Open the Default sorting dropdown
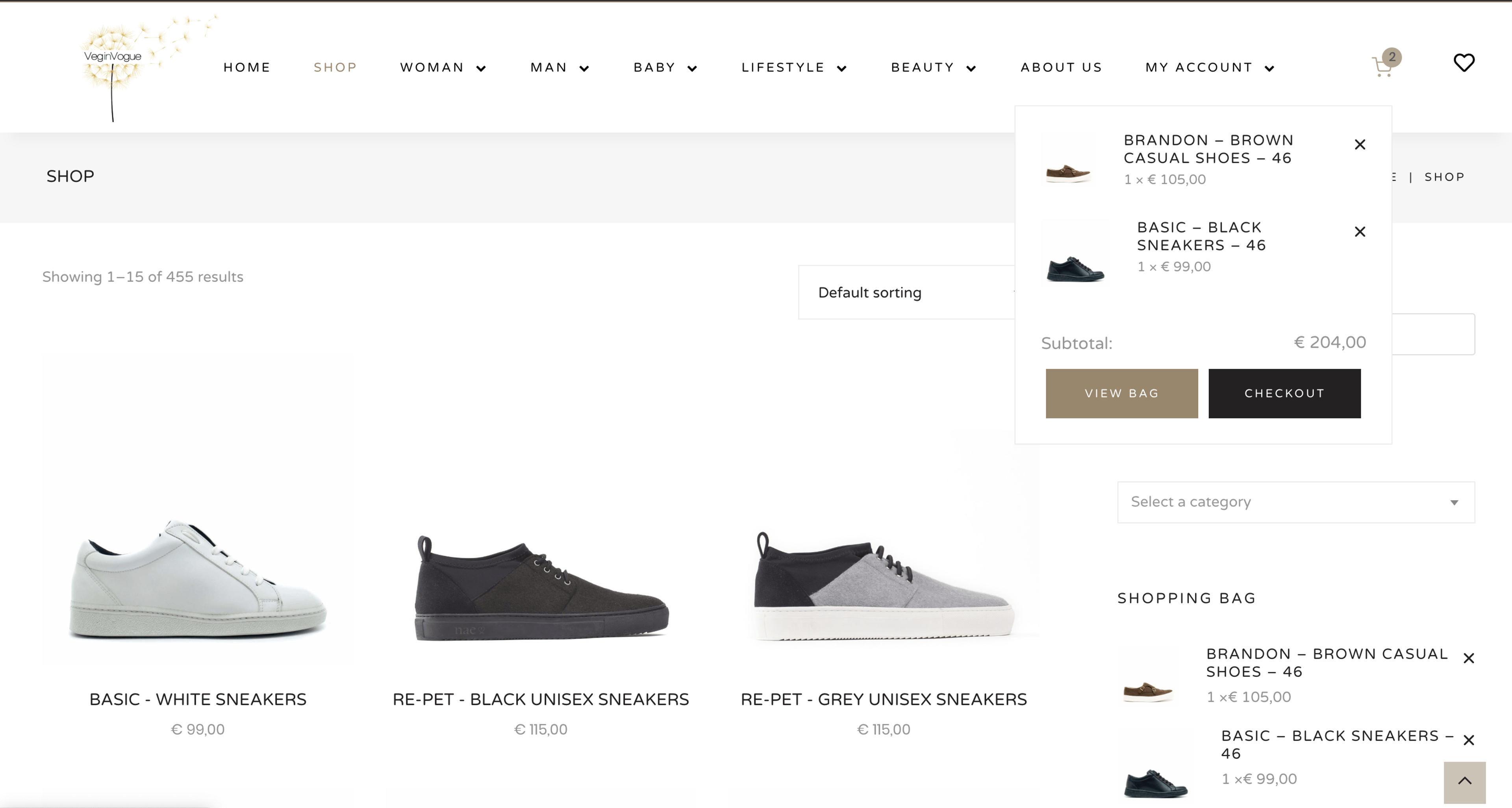The width and height of the screenshot is (1512, 808). (x=907, y=292)
